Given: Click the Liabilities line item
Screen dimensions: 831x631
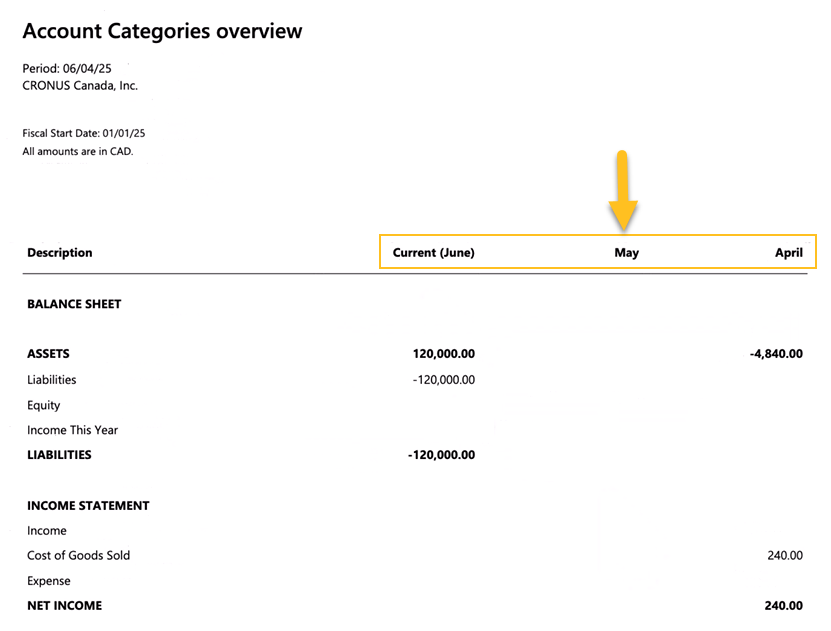Looking at the screenshot, I should [x=51, y=379].
